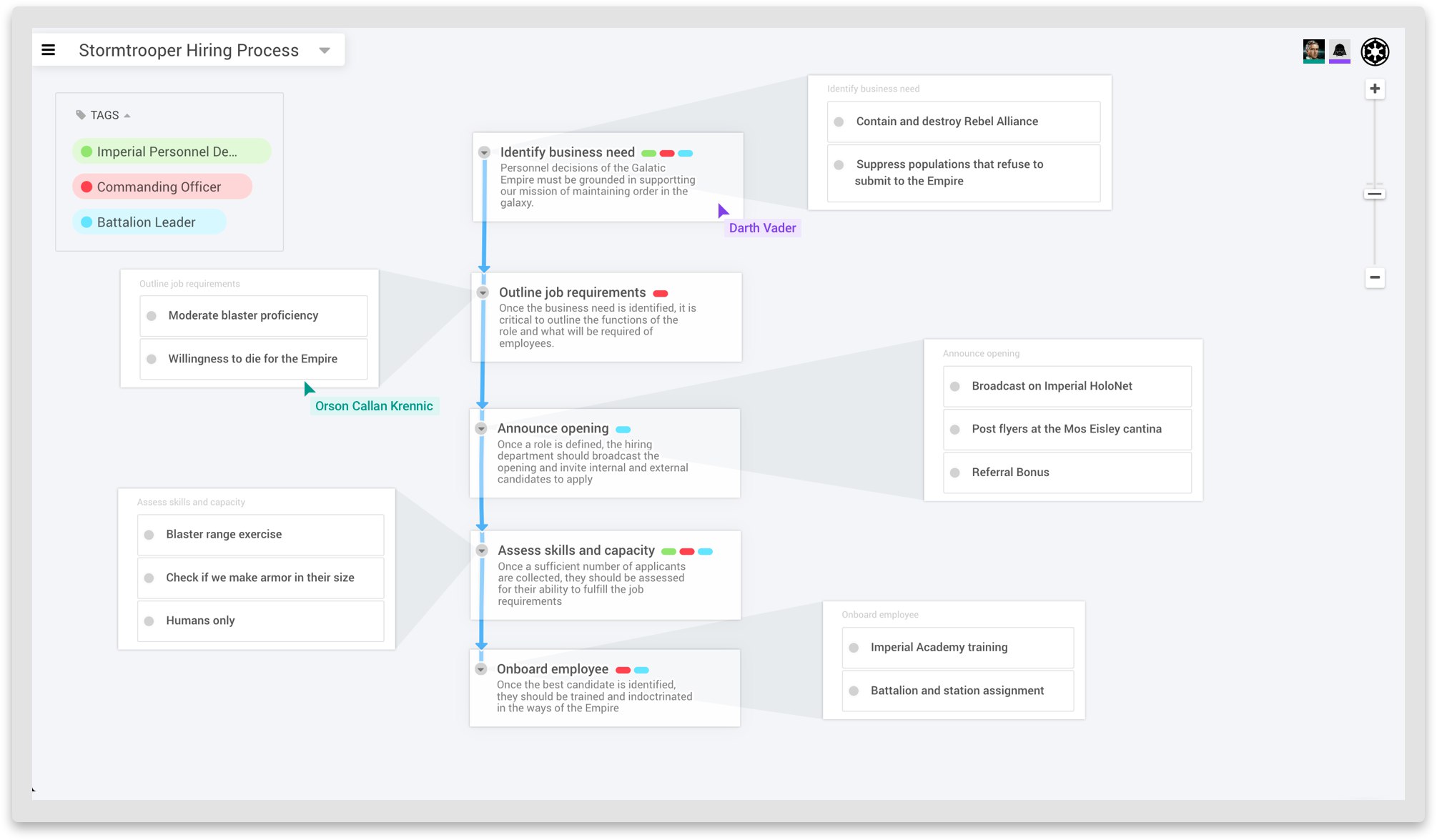The width and height of the screenshot is (1437, 840).
Task: Toggle Referral Bonus bullet
Action: click(x=954, y=473)
